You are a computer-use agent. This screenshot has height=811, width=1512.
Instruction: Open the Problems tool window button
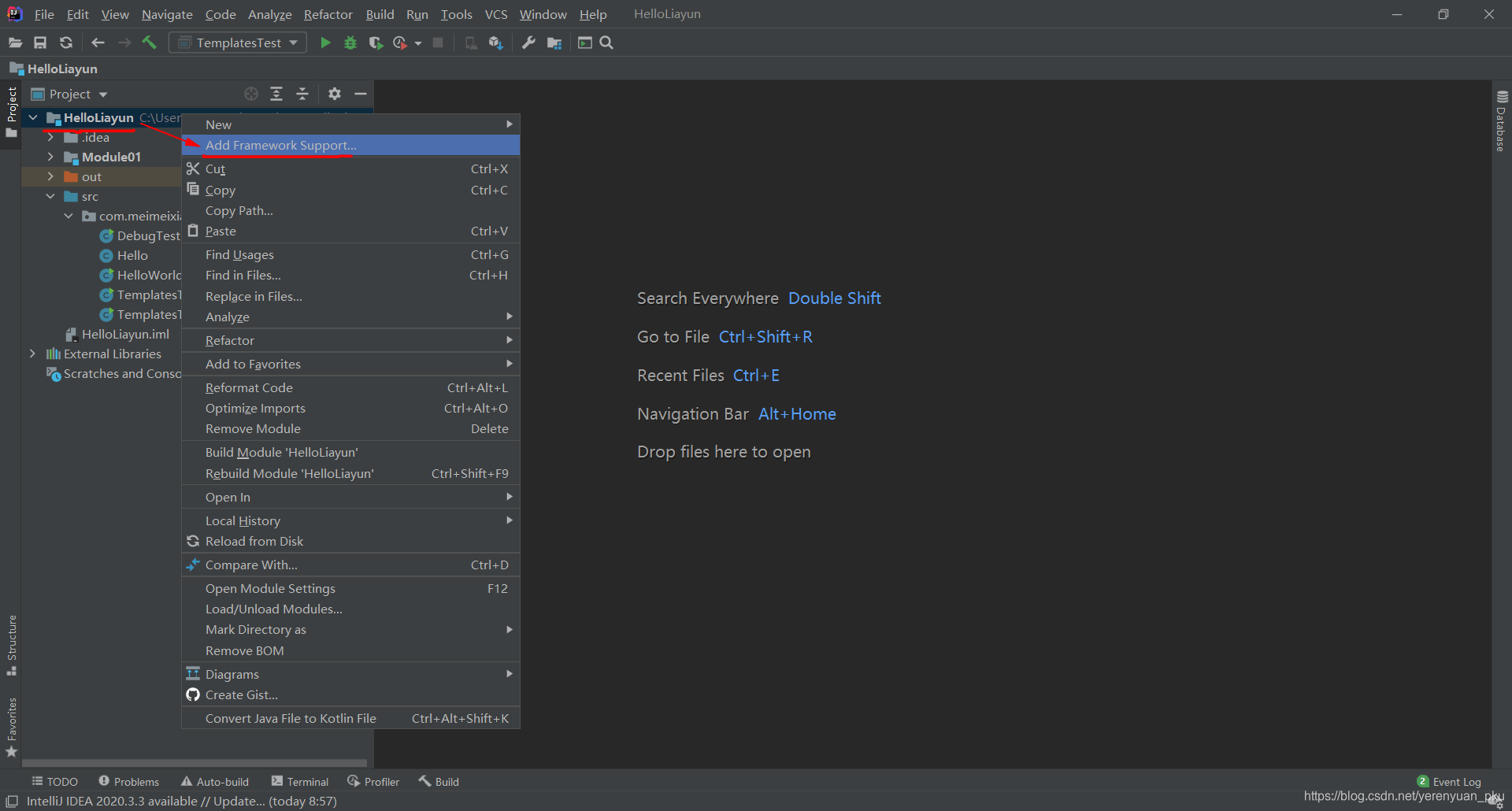pyautogui.click(x=128, y=781)
